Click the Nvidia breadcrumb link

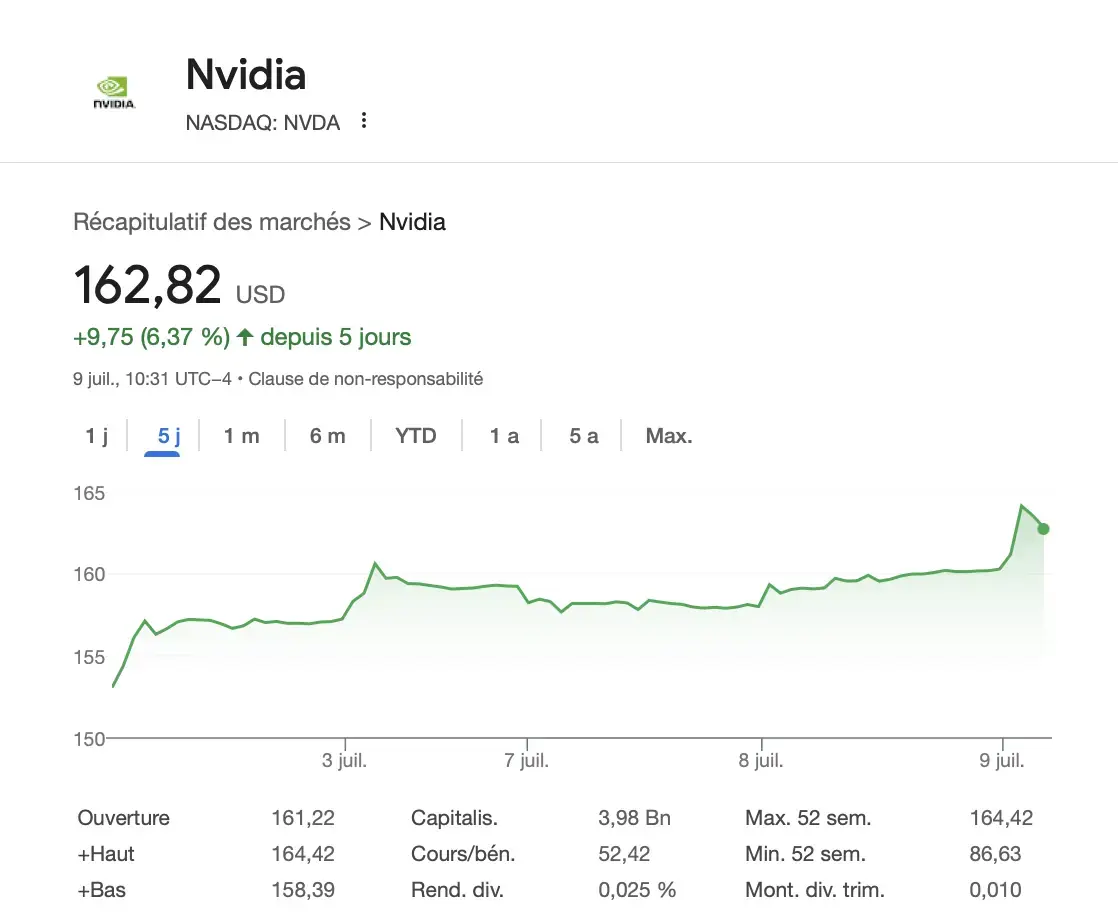click(412, 222)
